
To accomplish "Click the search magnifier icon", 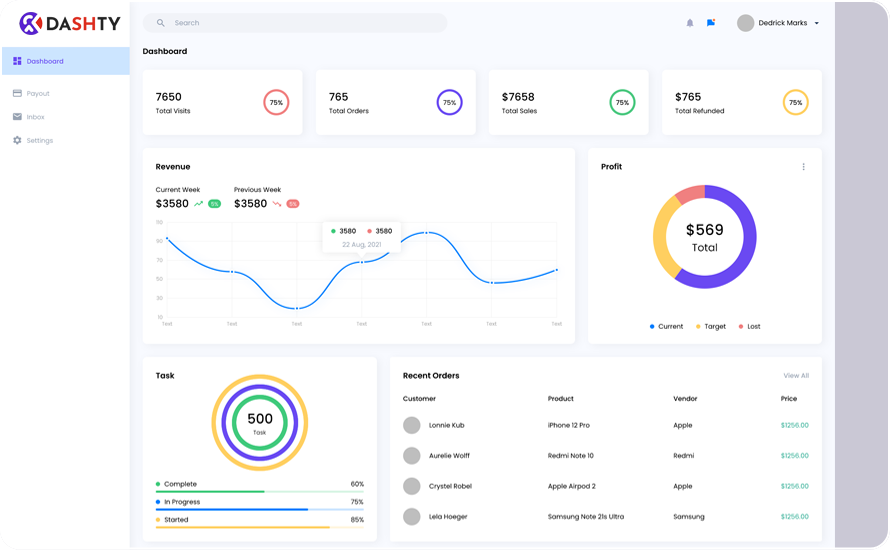I will point(161,23).
